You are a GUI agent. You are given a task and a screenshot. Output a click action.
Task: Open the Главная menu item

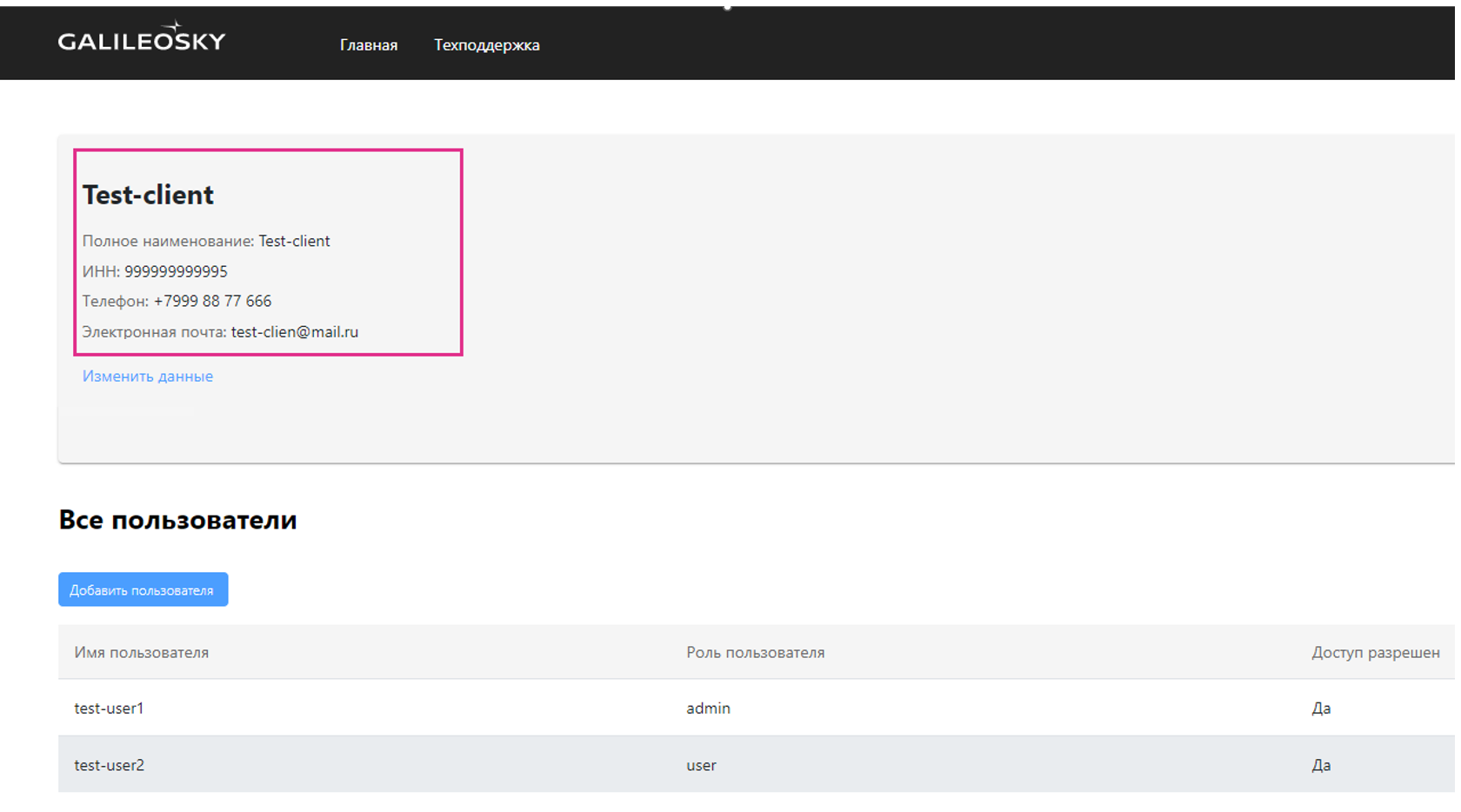point(369,45)
